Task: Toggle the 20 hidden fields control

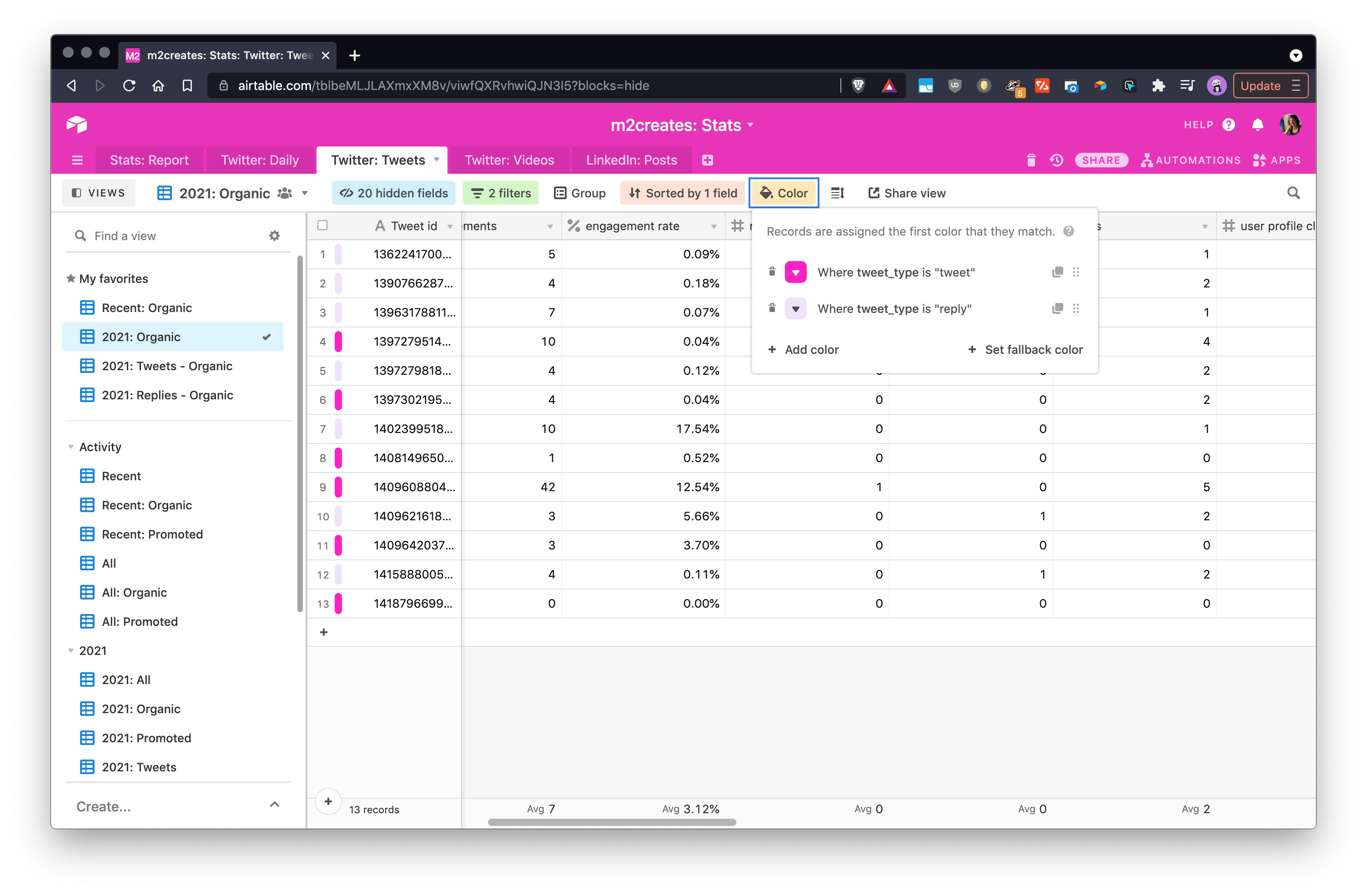Action: coord(393,193)
